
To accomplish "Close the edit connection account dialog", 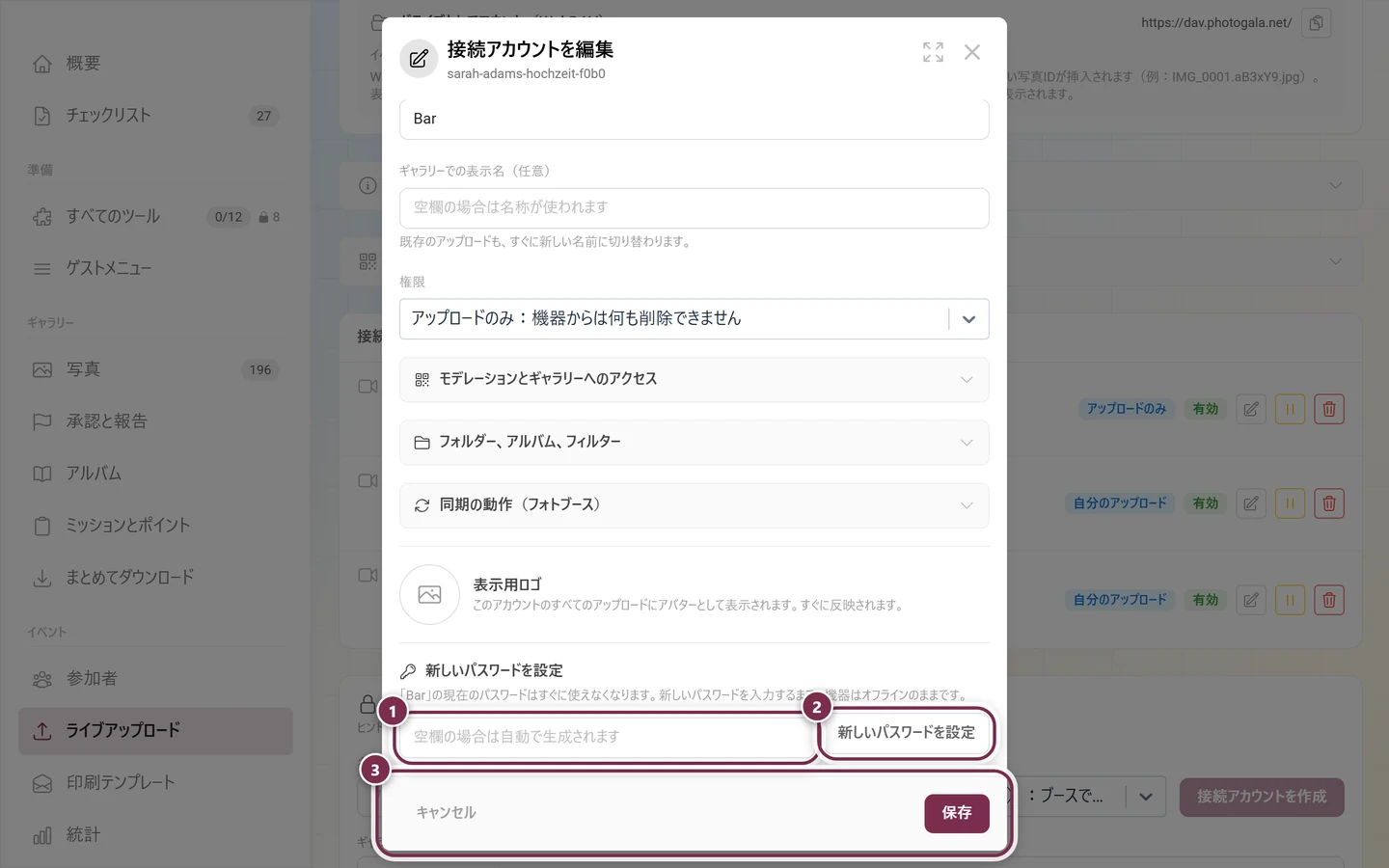I will (x=972, y=52).
